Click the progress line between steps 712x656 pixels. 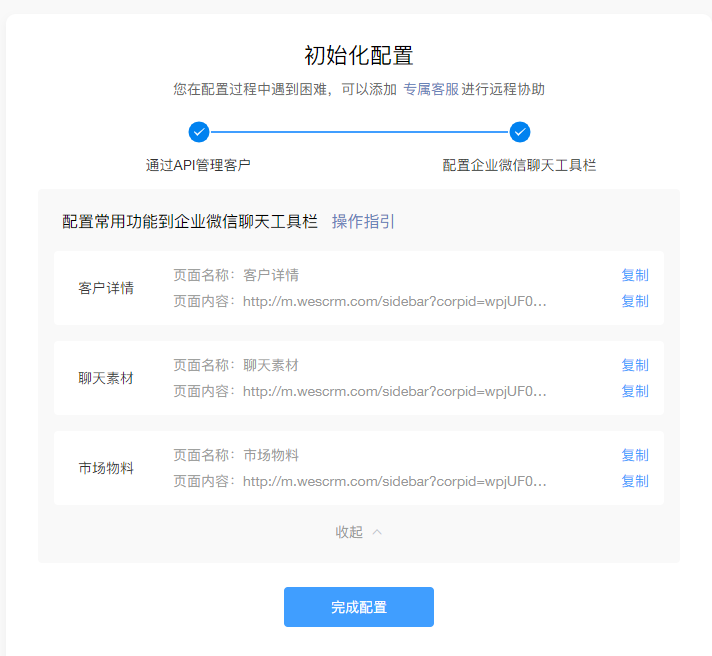[359, 132]
